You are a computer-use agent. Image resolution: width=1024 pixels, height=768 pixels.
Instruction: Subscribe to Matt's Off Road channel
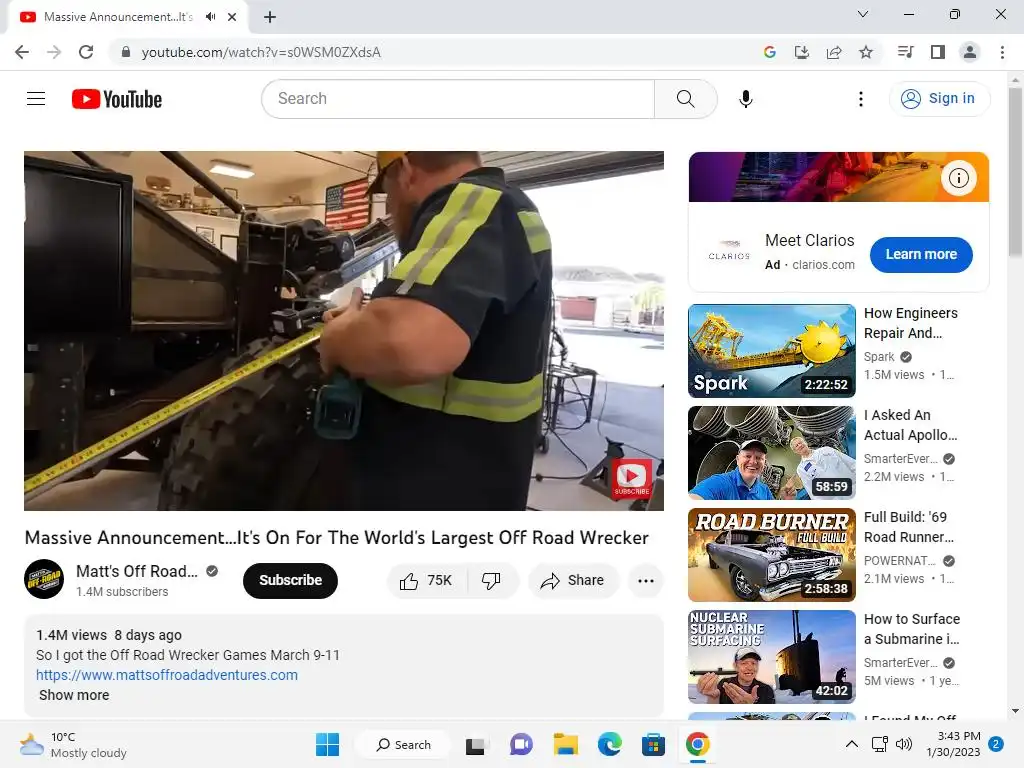pos(291,581)
